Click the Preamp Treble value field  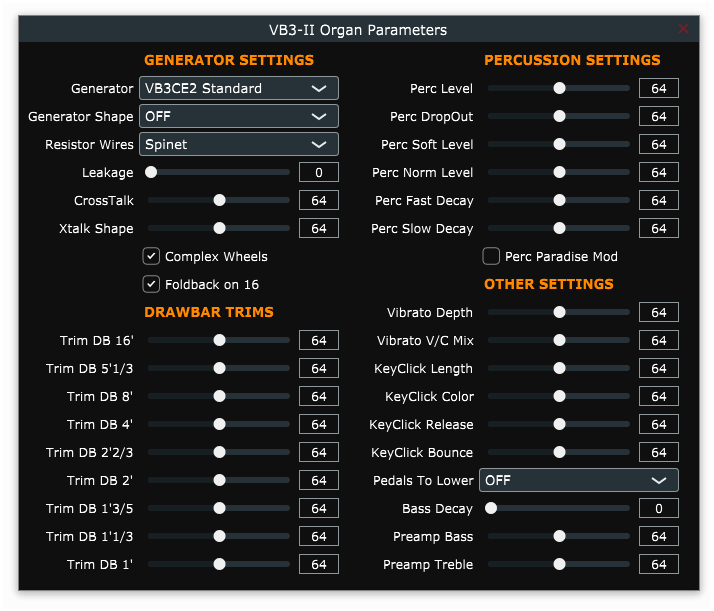[x=659, y=565]
